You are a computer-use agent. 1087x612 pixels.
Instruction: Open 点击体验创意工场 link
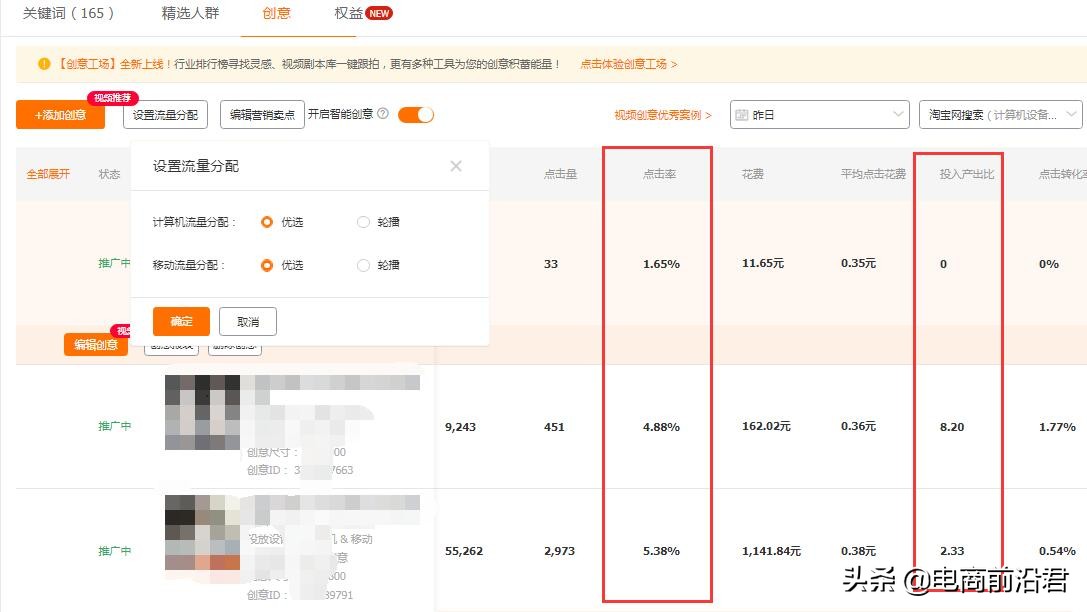[625, 62]
